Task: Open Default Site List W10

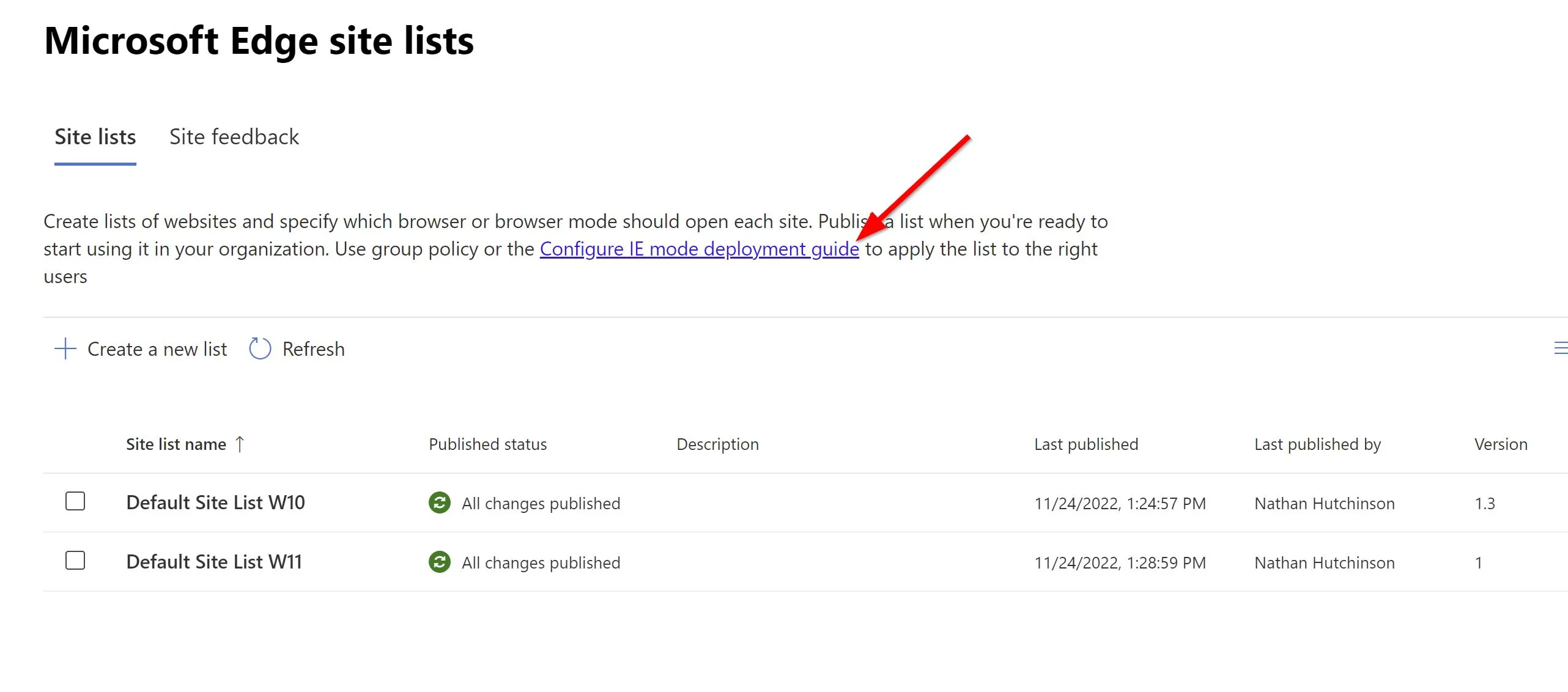Action: point(215,502)
